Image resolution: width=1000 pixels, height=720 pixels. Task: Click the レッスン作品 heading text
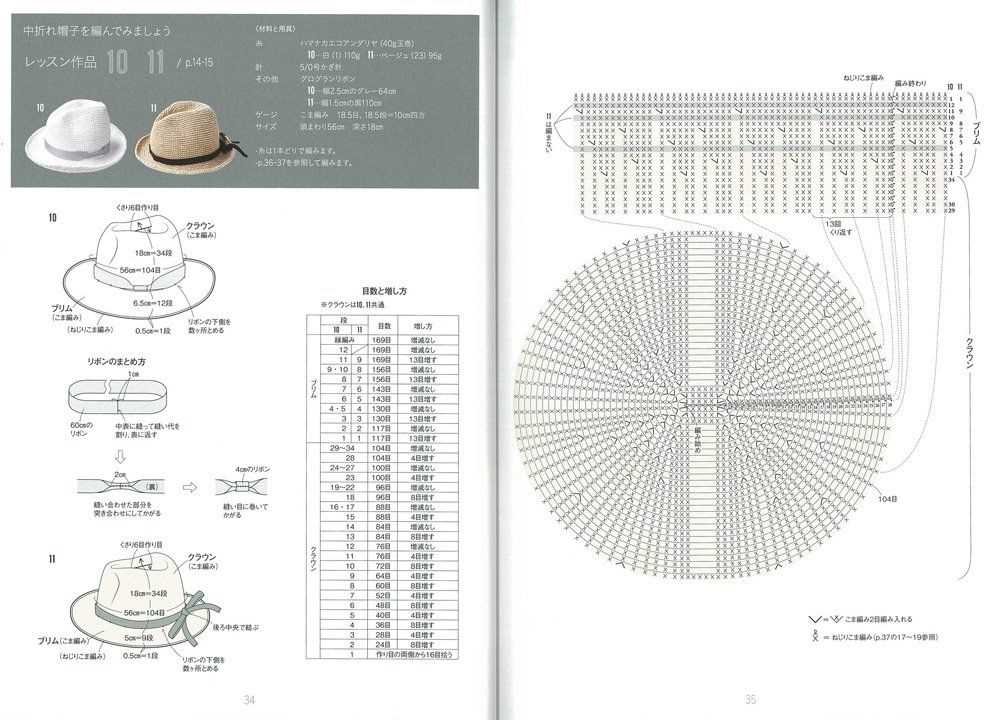coord(60,62)
